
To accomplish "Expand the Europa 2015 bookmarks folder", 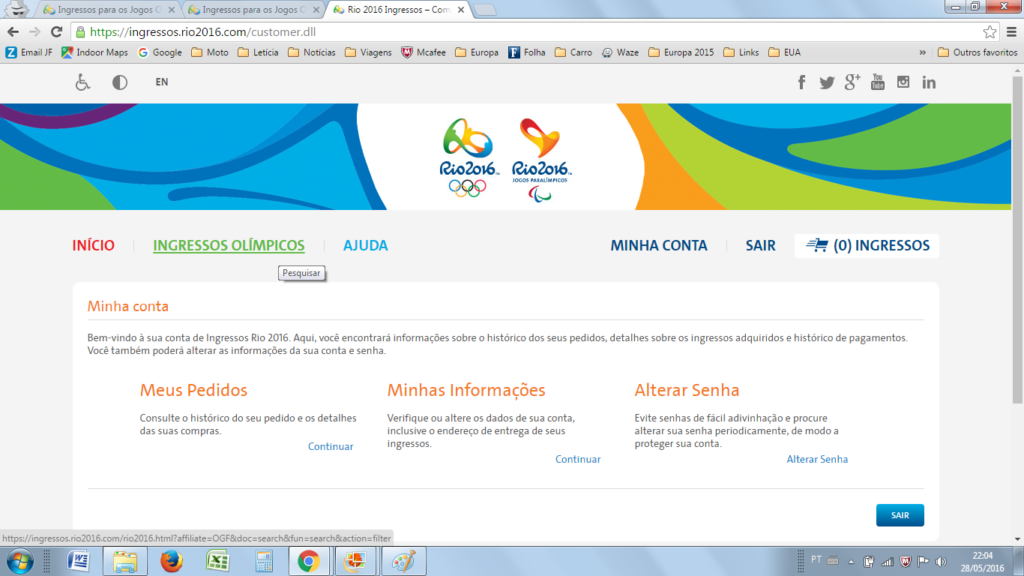I will (681, 52).
